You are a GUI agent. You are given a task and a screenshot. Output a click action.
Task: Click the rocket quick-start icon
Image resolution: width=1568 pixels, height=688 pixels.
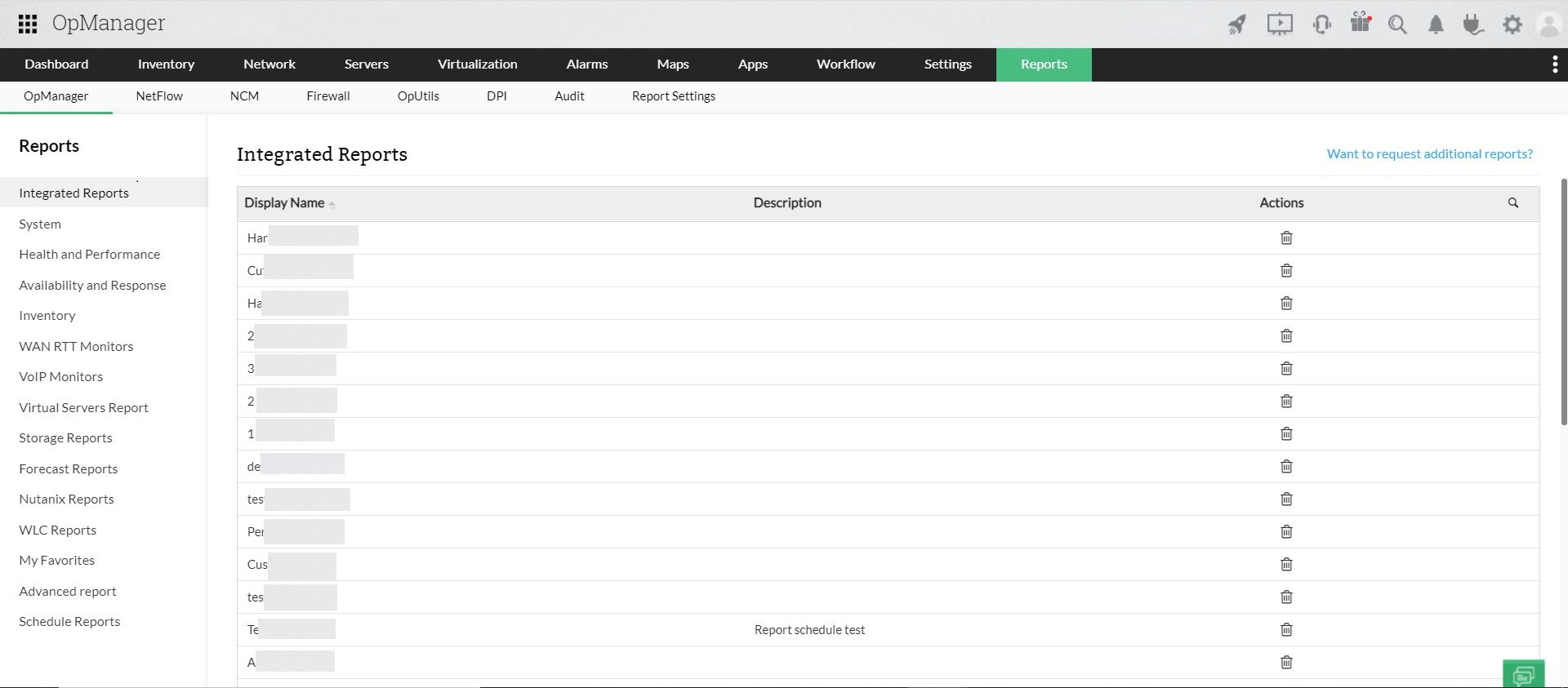click(x=1237, y=24)
